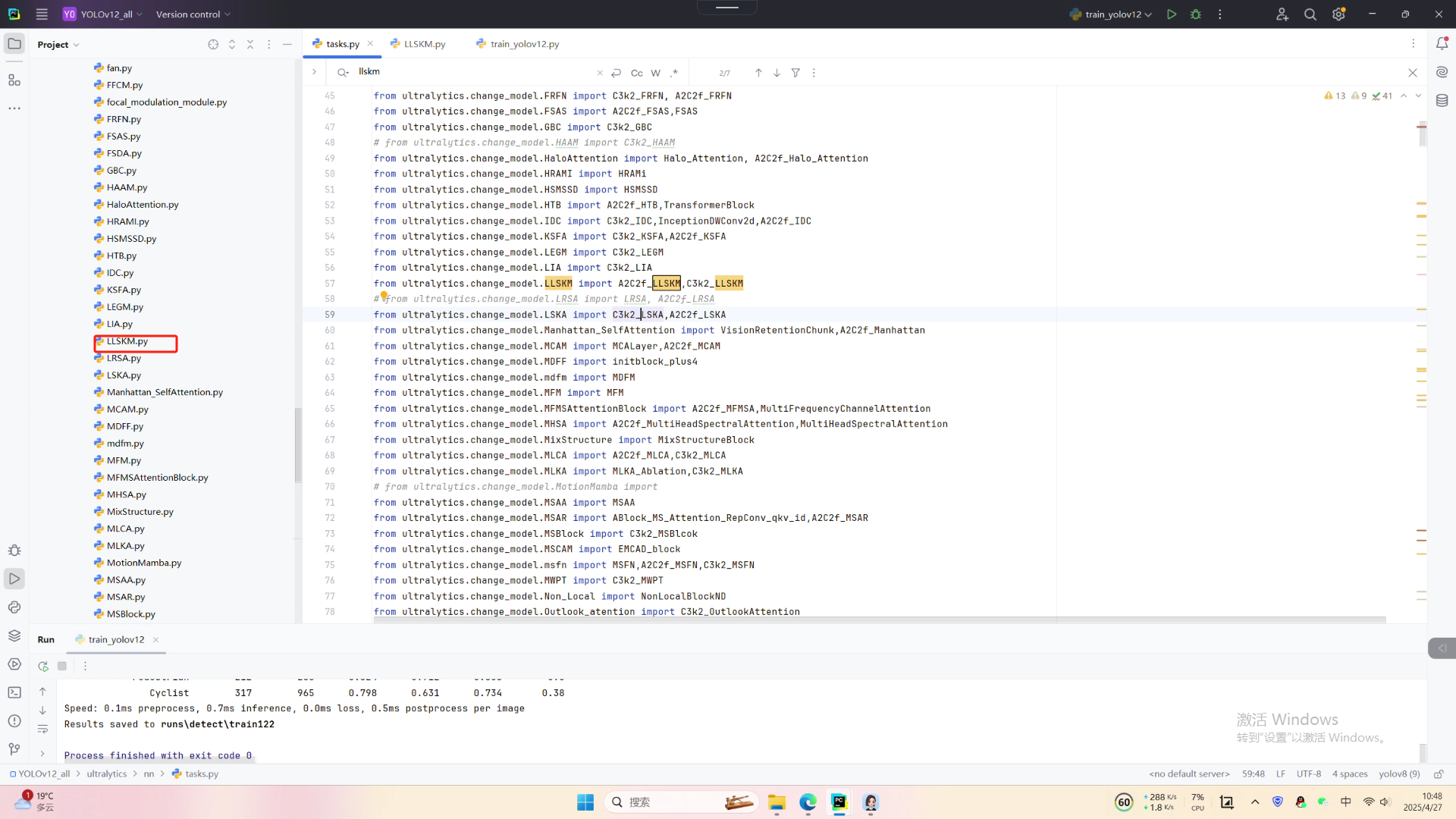Click the yolov8 interpreter in the status bar

(1398, 774)
